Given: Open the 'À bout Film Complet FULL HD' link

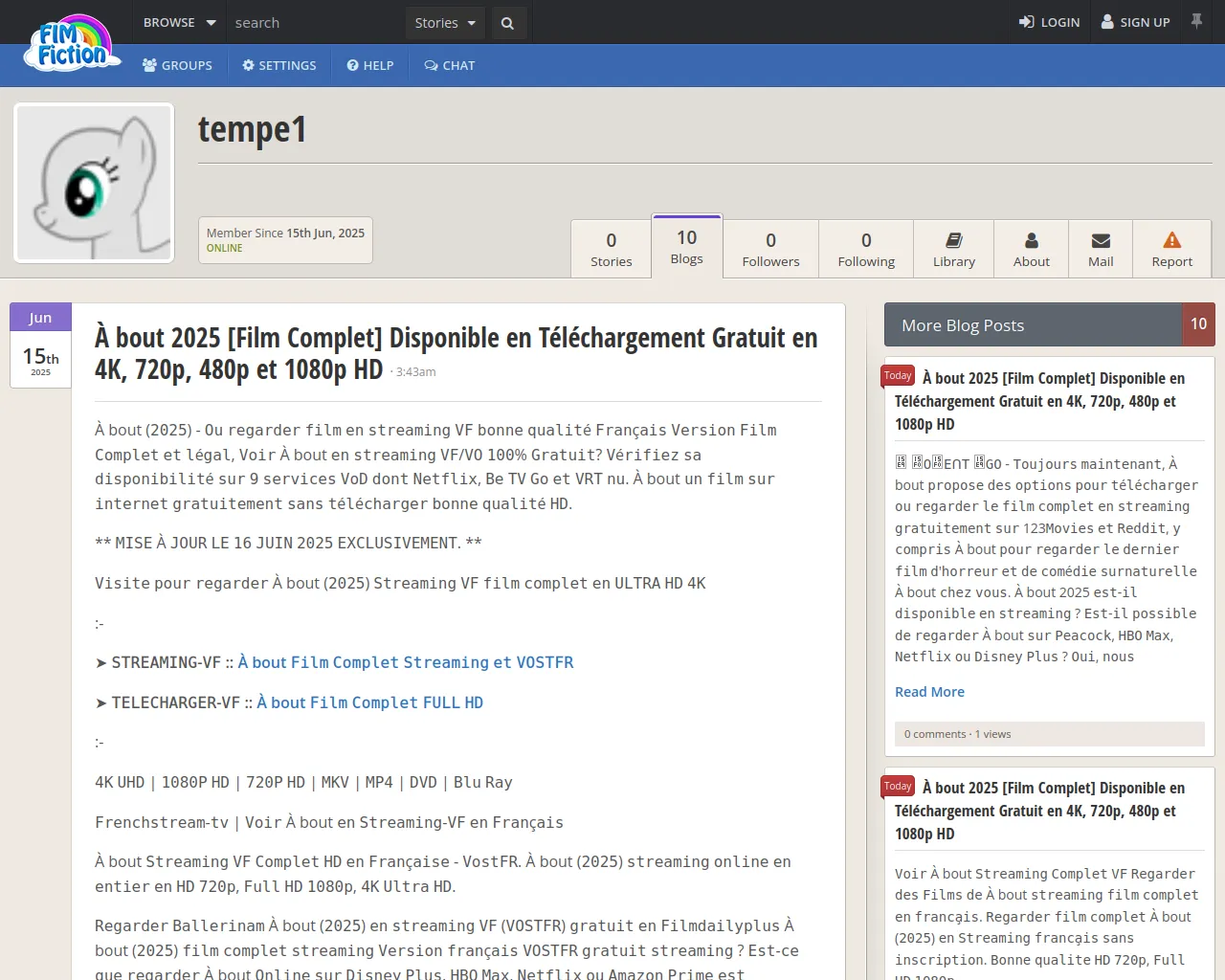Looking at the screenshot, I should [x=369, y=702].
